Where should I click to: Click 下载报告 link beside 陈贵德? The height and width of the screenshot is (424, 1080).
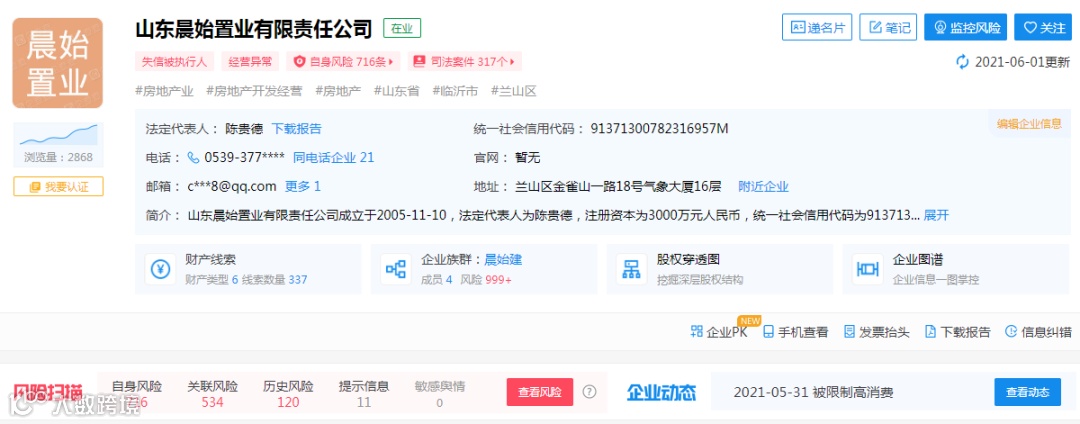(296, 129)
